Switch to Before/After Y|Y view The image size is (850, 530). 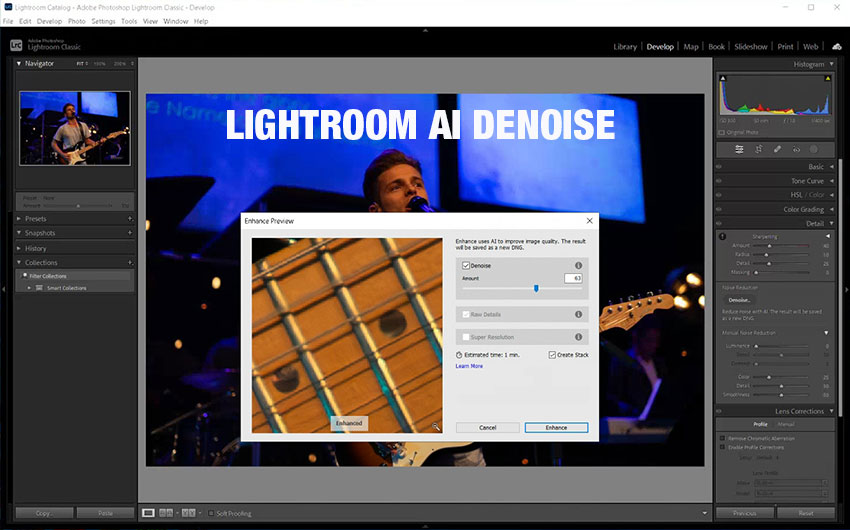pos(188,513)
